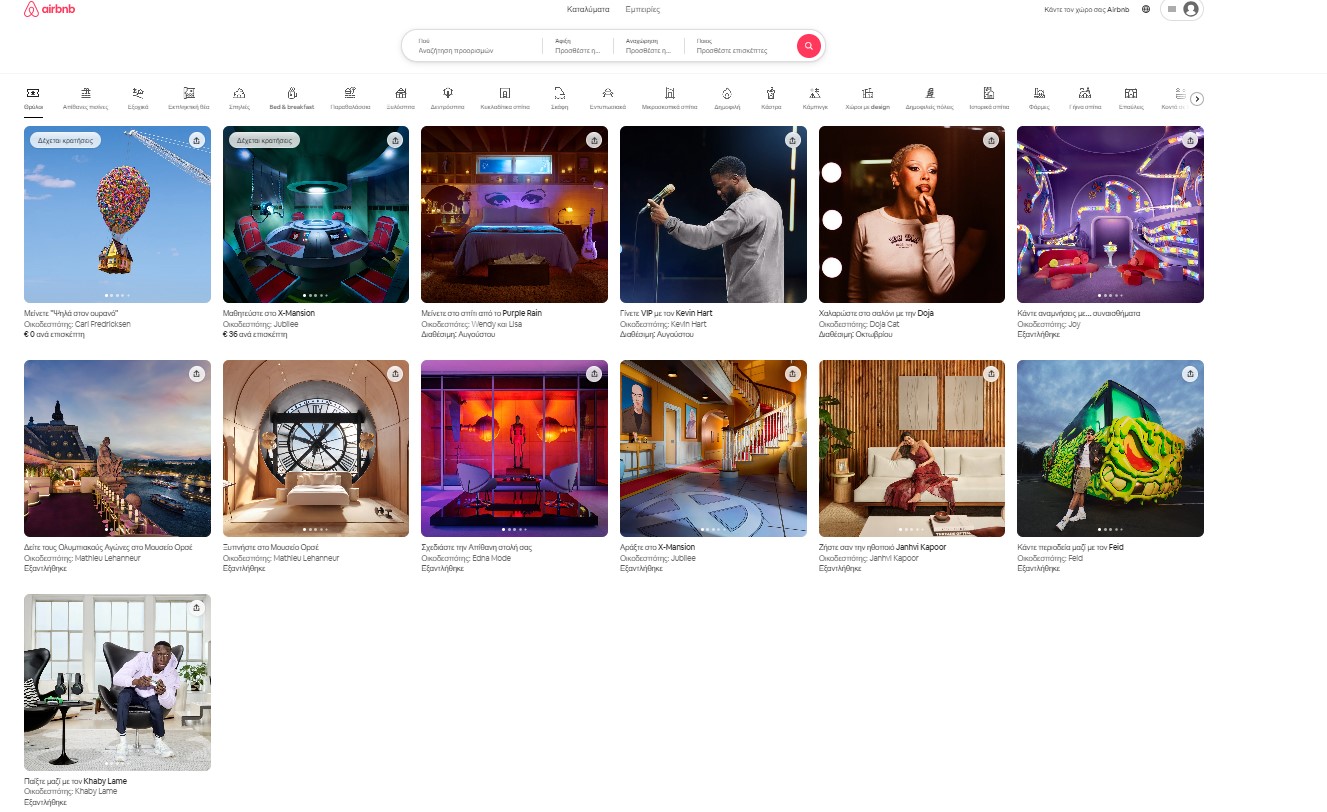This screenshot has height=812, width=1327.
Task: Select the Εκπληκτική θέα category
Action: [189, 97]
